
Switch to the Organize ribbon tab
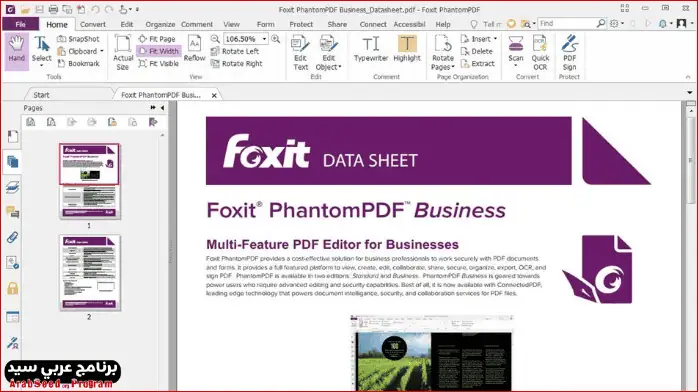(x=160, y=24)
